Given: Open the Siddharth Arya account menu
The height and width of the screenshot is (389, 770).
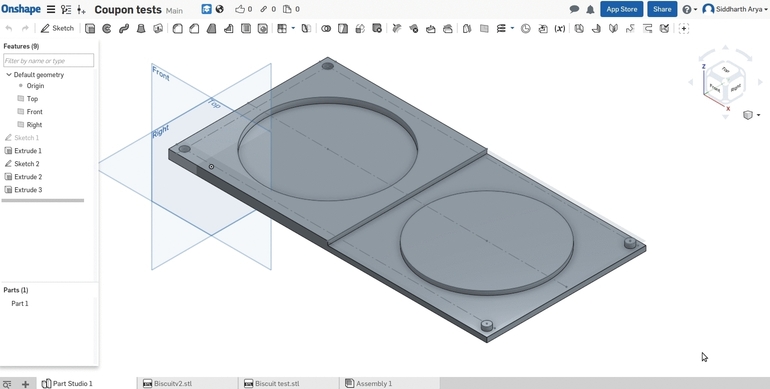Looking at the screenshot, I should pyautogui.click(x=735, y=9).
